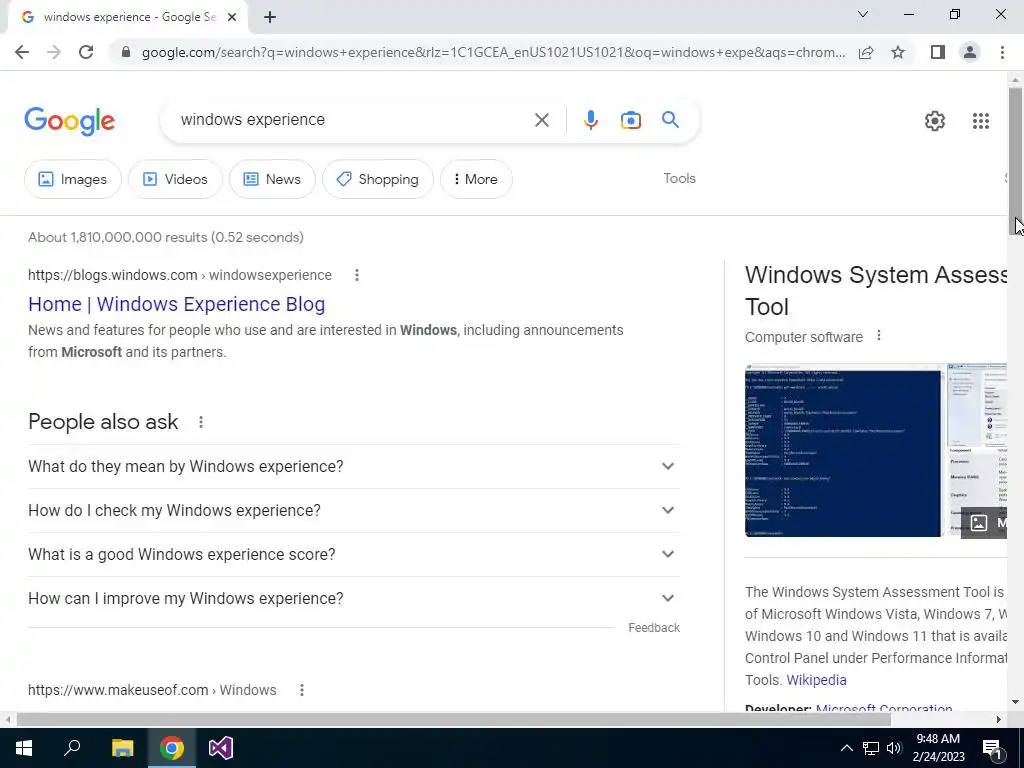The width and height of the screenshot is (1024, 768).
Task: Click the scroll down arrow on vertical bar
Action: point(1015,703)
